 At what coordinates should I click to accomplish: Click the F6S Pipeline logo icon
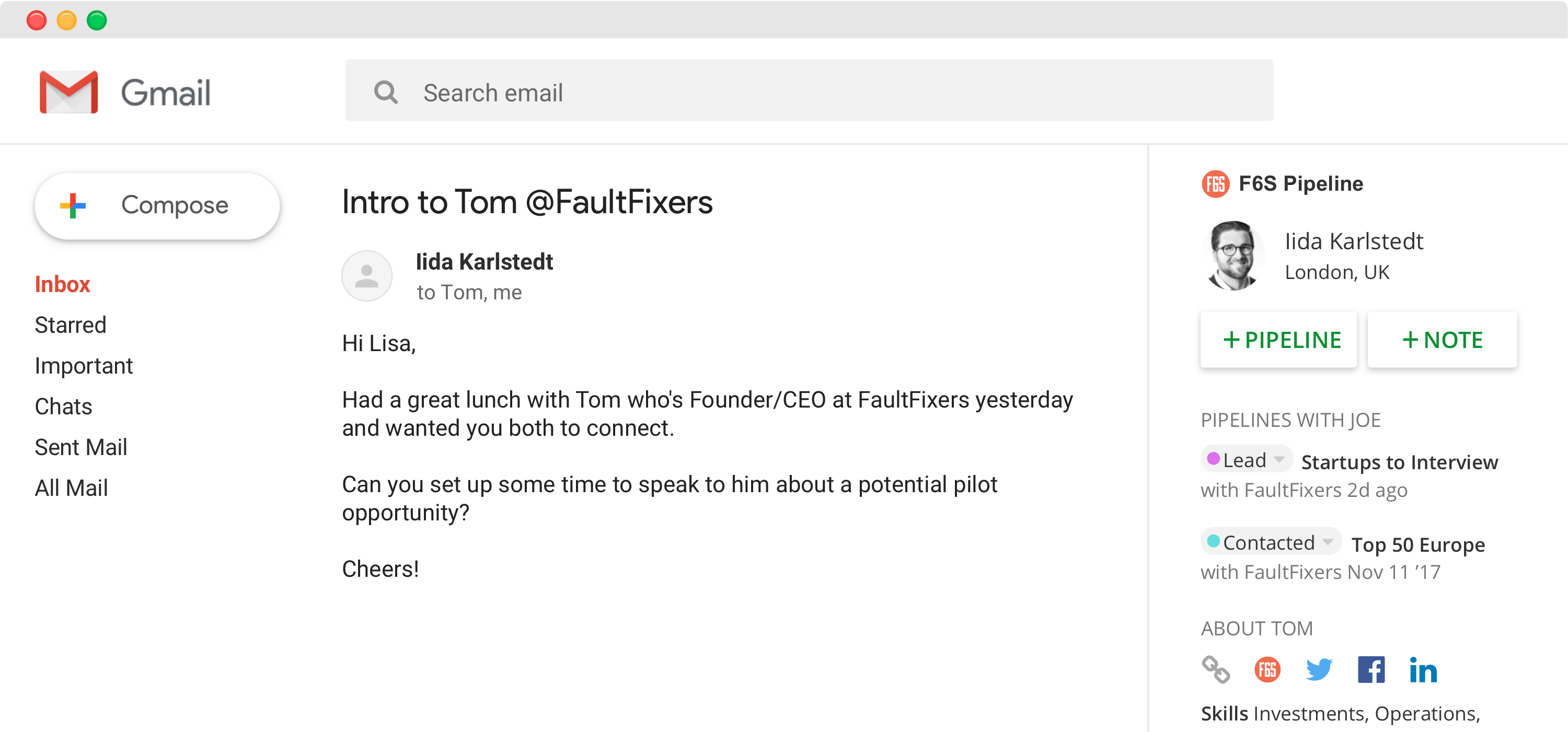[x=1215, y=184]
